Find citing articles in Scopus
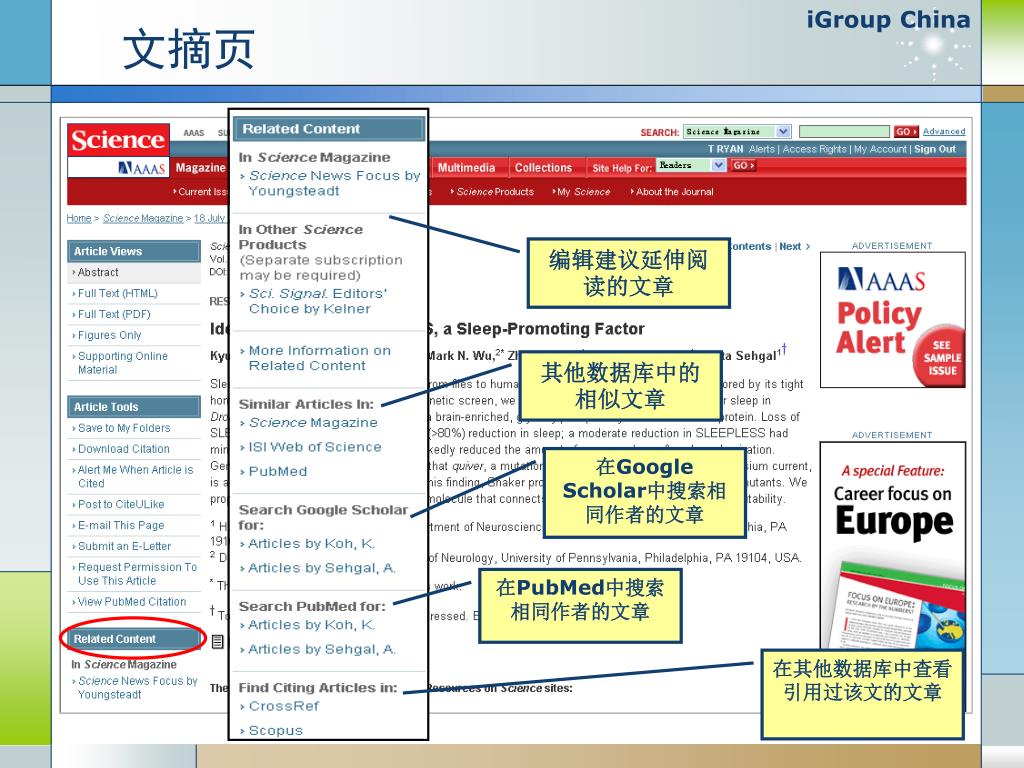This screenshot has height=768, width=1024. [275, 730]
